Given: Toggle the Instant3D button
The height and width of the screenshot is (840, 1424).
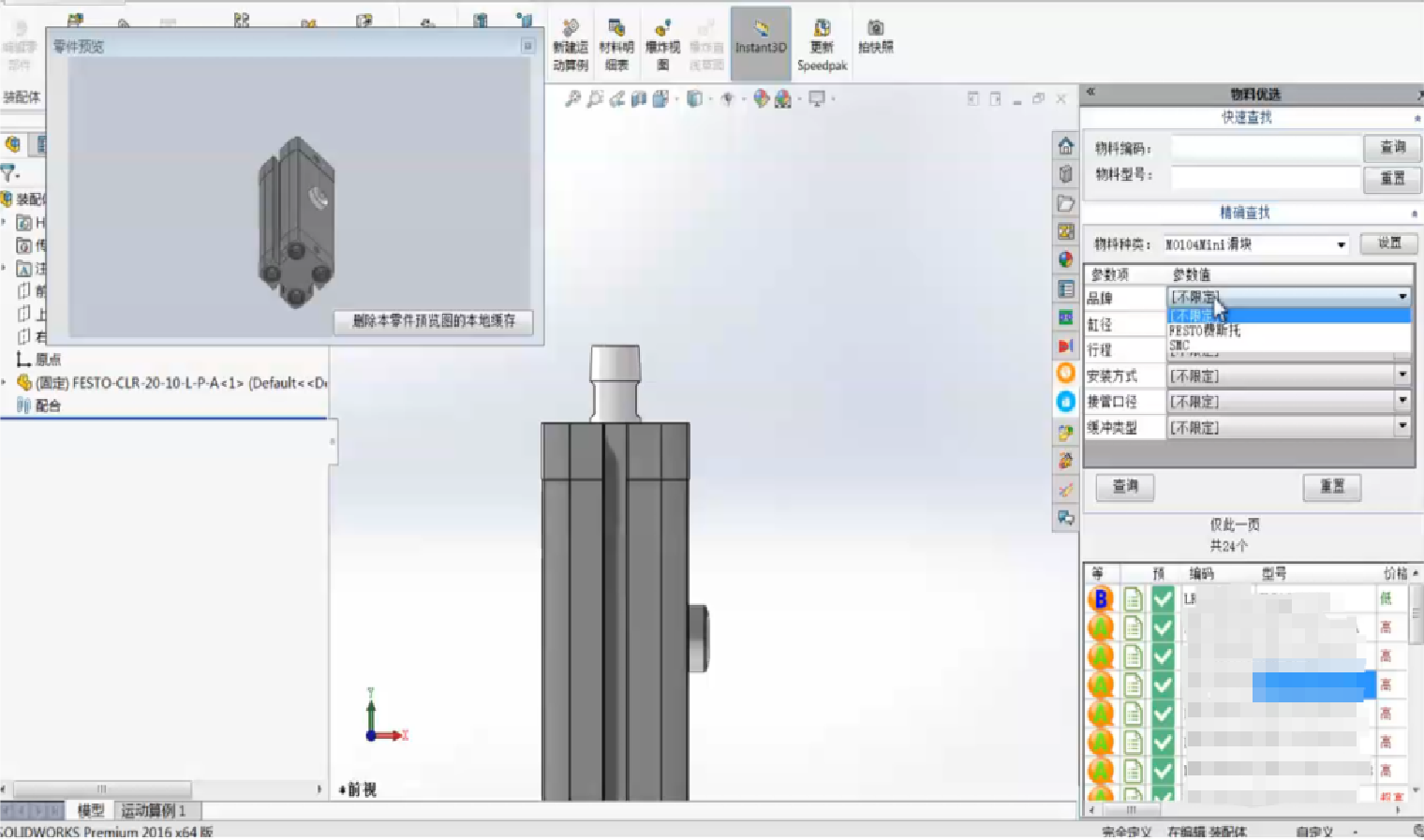Looking at the screenshot, I should click(761, 43).
